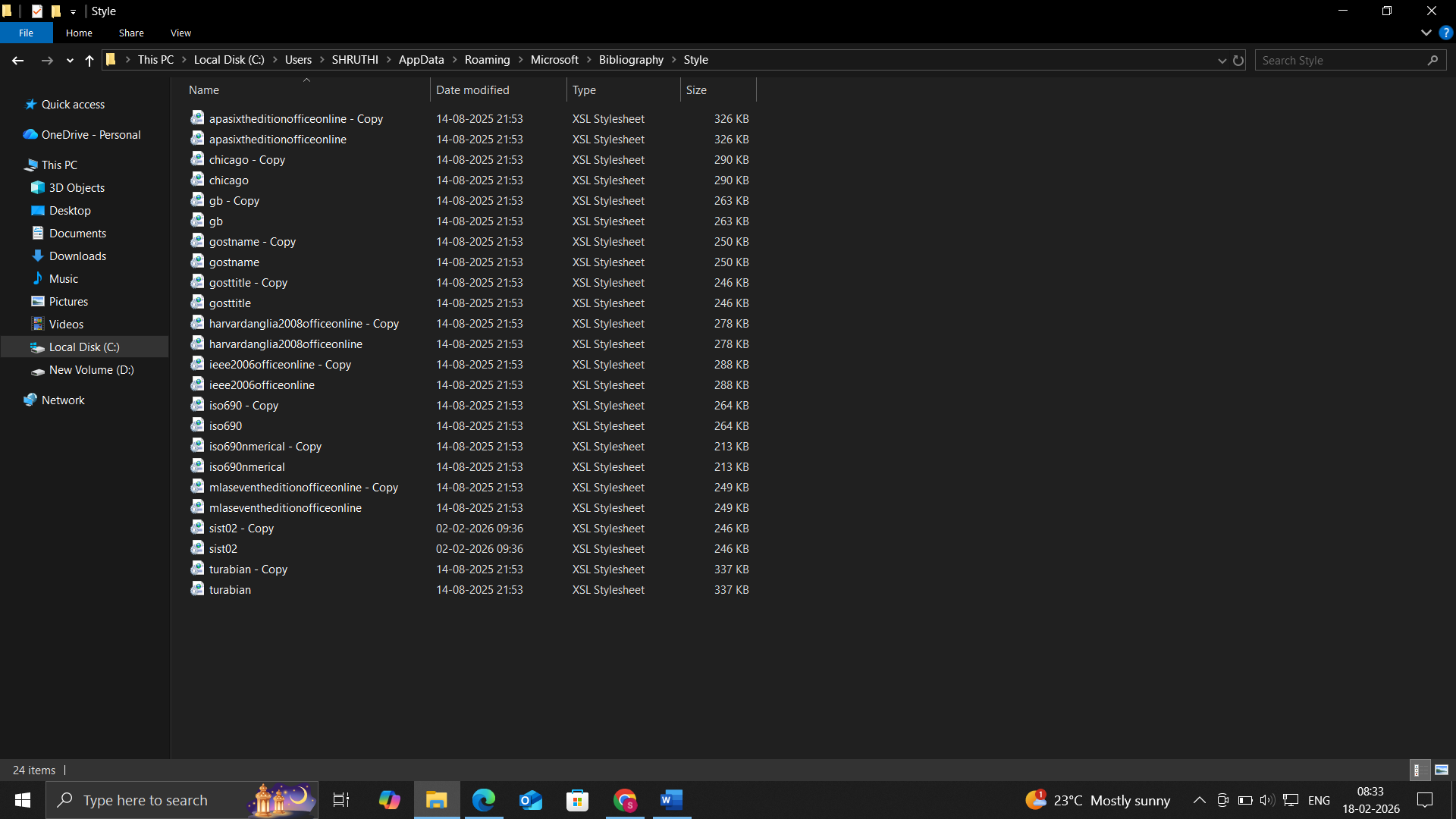Click the search magnifier in the search box
This screenshot has width=1456, height=819.
click(x=1433, y=60)
